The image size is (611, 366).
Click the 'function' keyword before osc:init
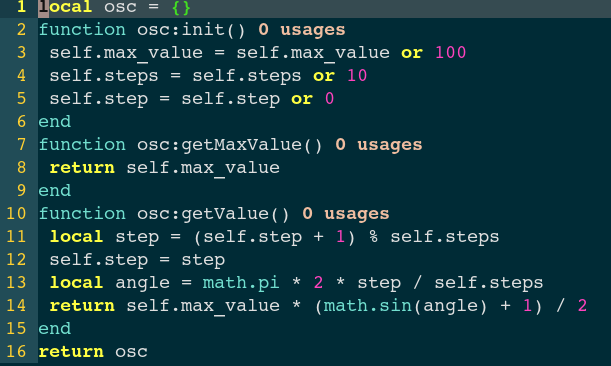(x=82, y=30)
